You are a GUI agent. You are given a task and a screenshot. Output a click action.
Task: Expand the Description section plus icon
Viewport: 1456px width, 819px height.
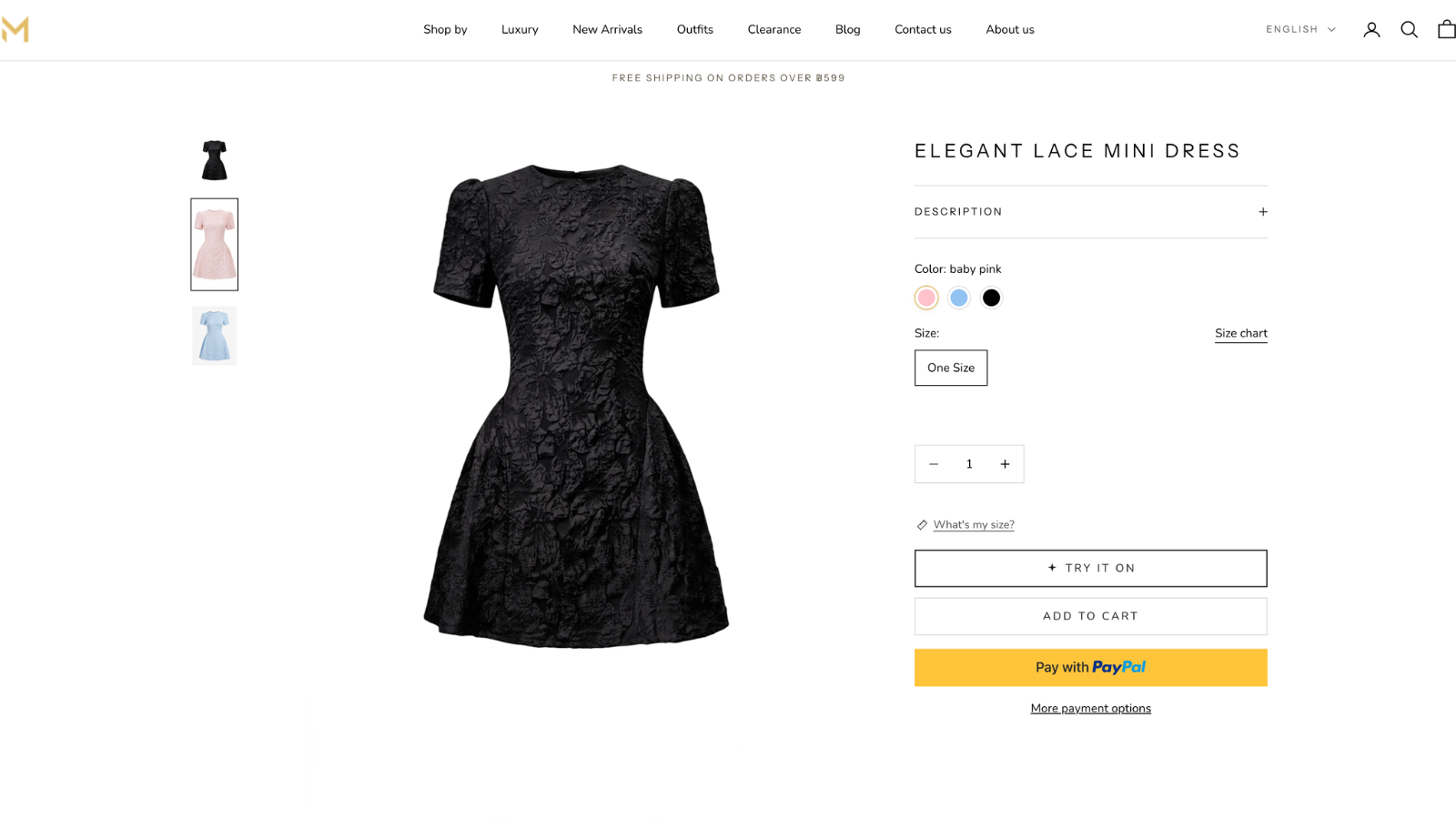pyautogui.click(x=1262, y=212)
